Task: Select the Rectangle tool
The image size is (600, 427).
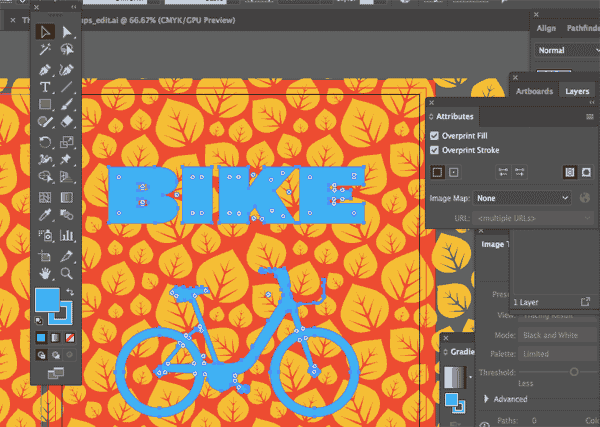Action: tap(45, 104)
